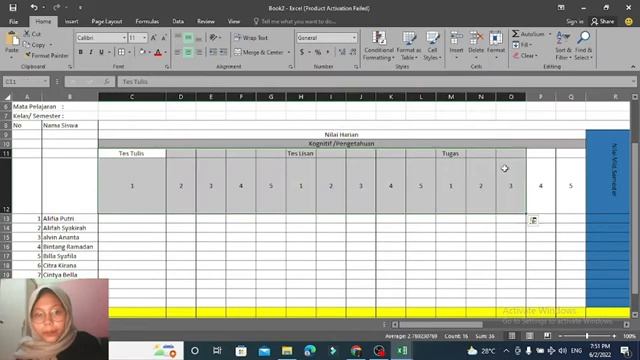
Task: Open Microsoft Edge from the taskbar
Action: click(310, 351)
